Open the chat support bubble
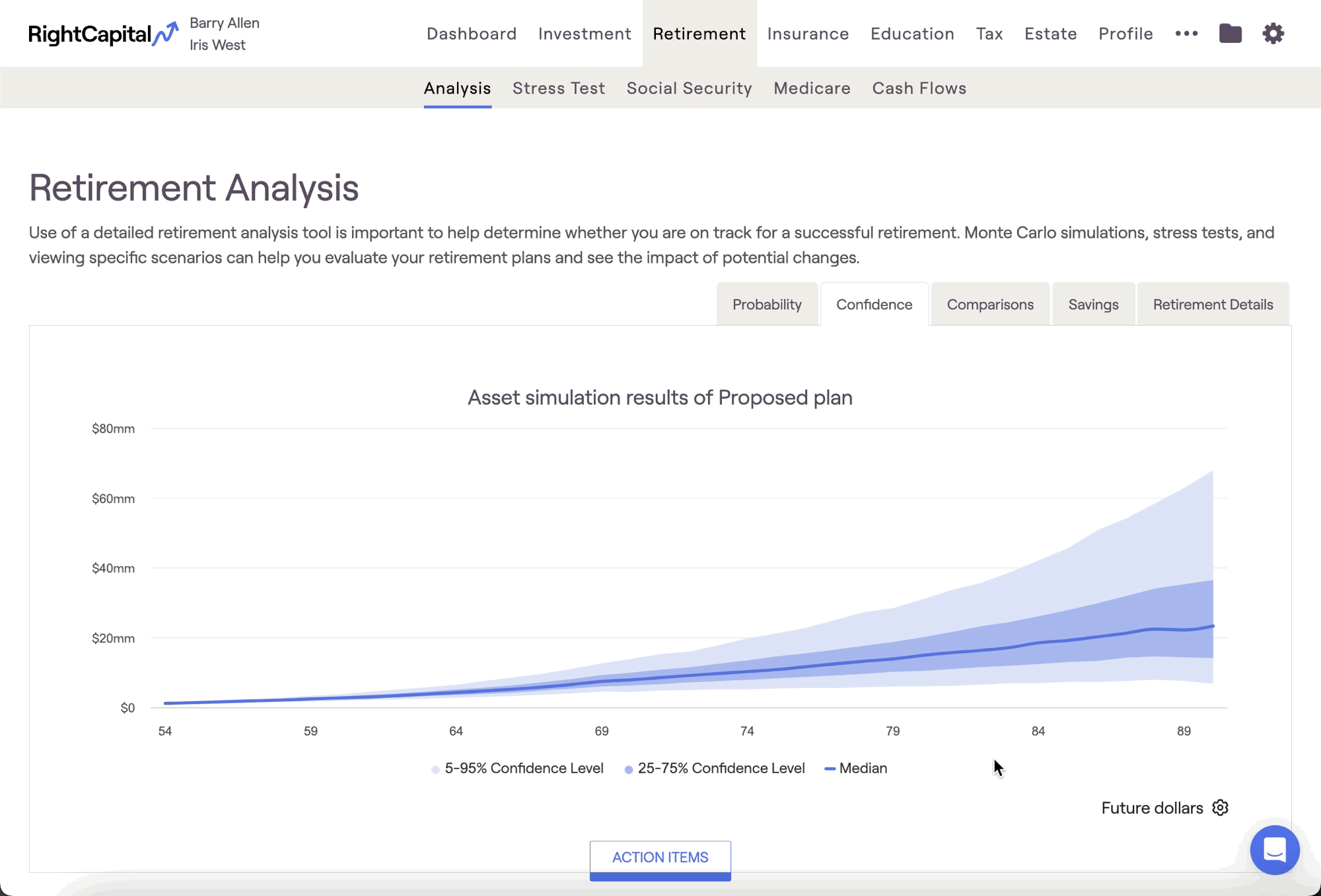 point(1274,850)
